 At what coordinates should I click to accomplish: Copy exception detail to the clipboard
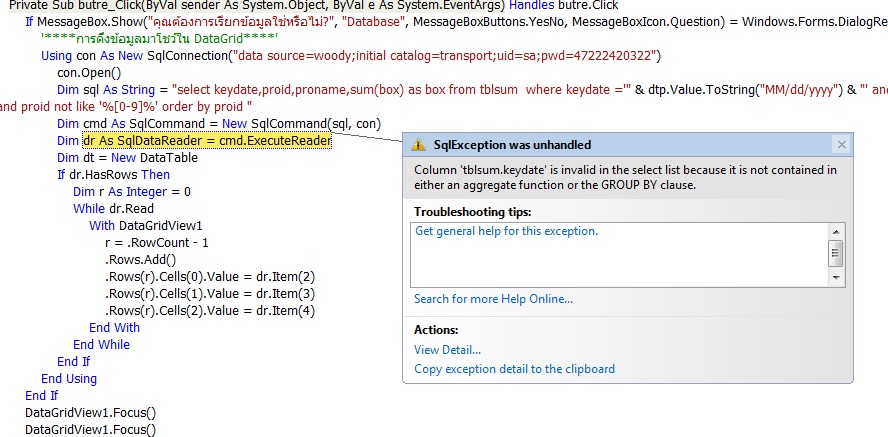pyautogui.click(x=514, y=369)
